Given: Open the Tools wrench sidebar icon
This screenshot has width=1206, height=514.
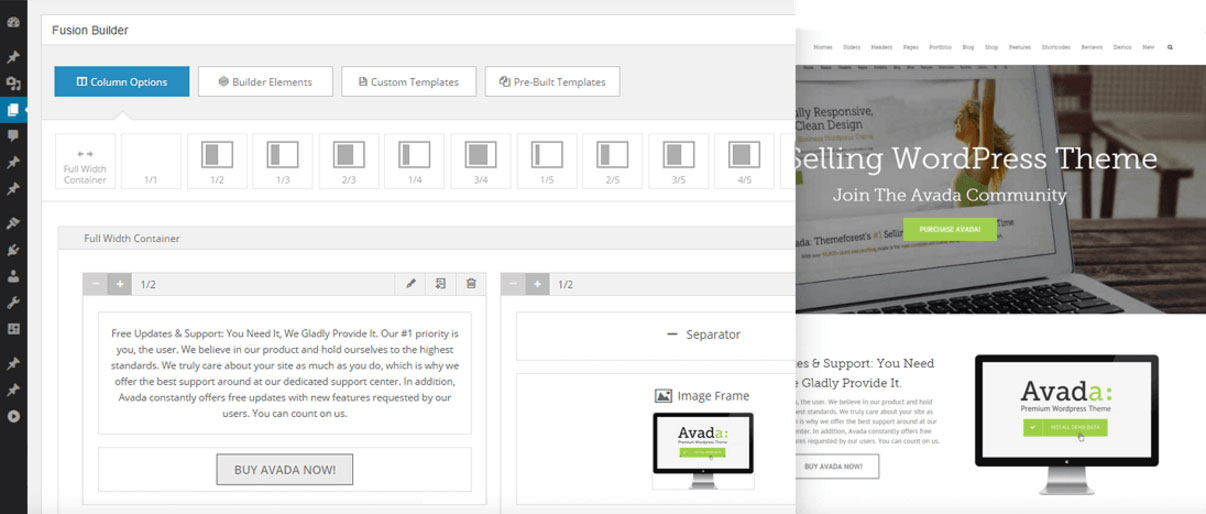Looking at the screenshot, I should 13,302.
